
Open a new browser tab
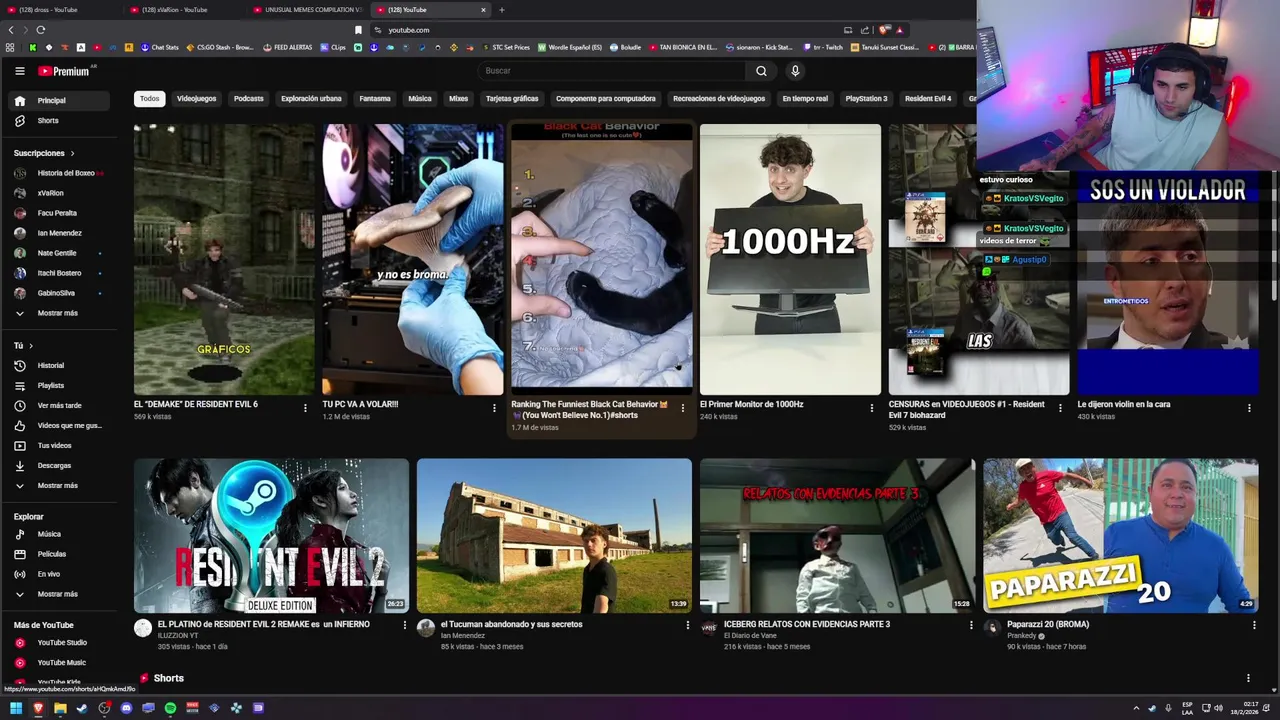tap(502, 10)
